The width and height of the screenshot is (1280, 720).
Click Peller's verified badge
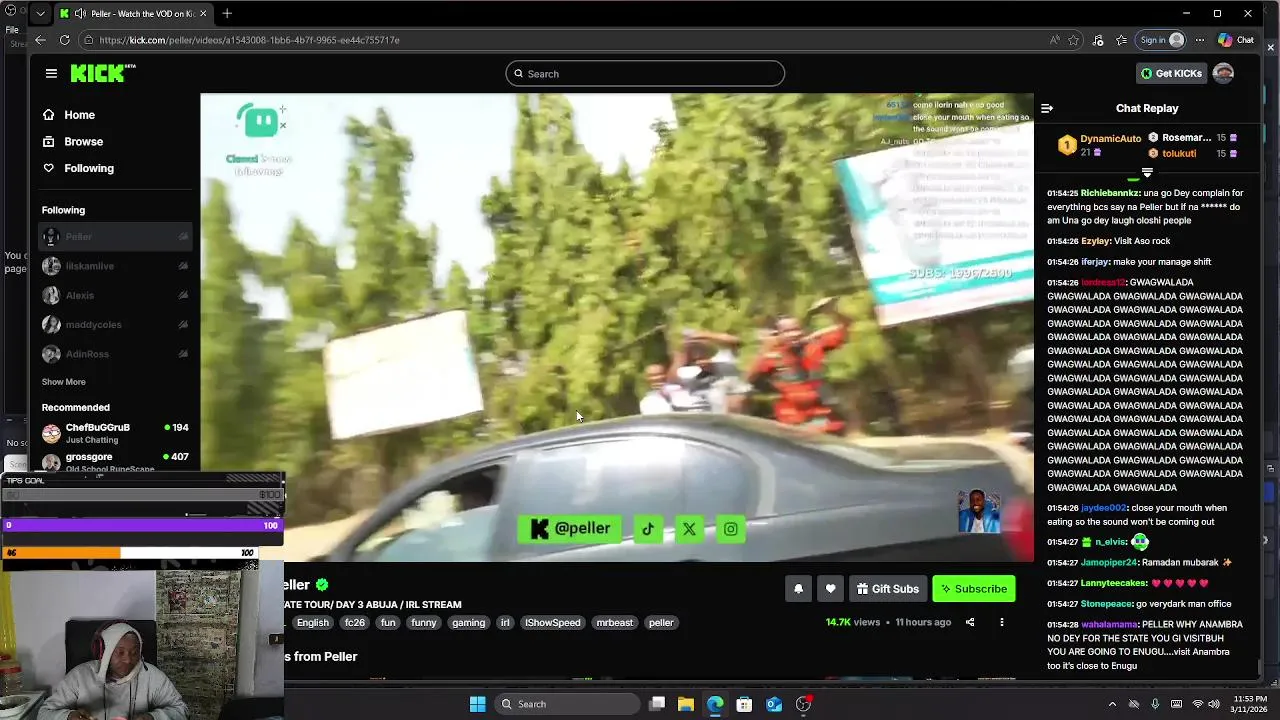322,585
